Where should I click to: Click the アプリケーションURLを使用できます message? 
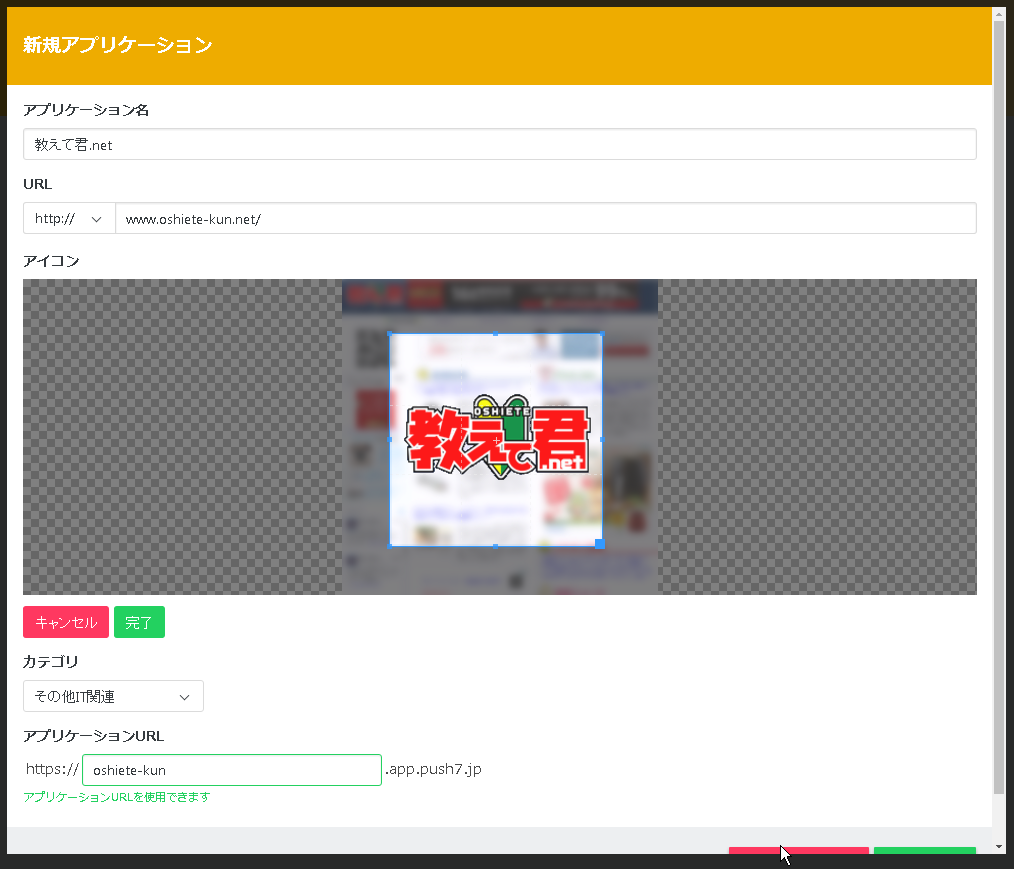click(116, 797)
